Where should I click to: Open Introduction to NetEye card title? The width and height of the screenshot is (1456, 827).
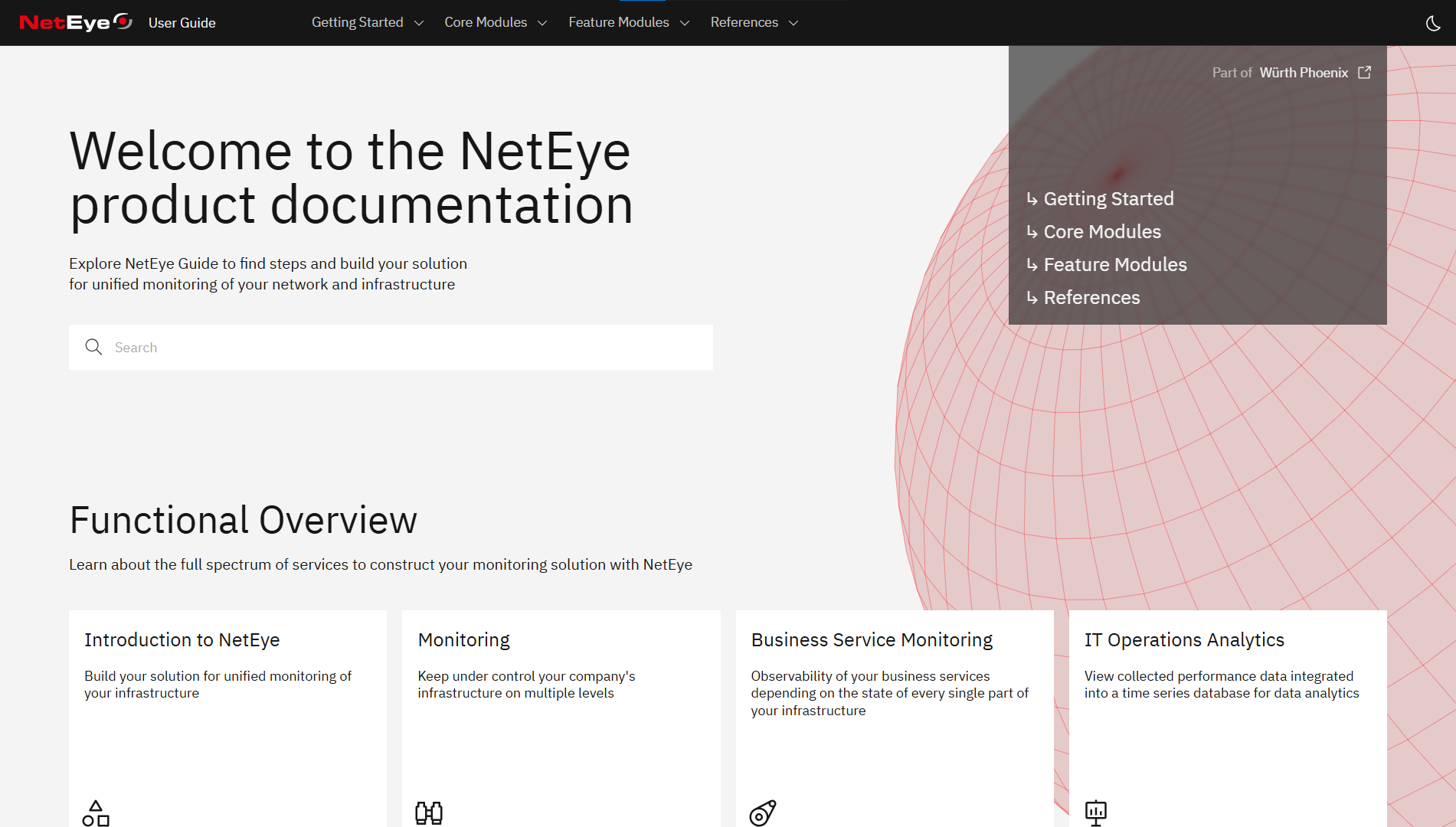[182, 639]
